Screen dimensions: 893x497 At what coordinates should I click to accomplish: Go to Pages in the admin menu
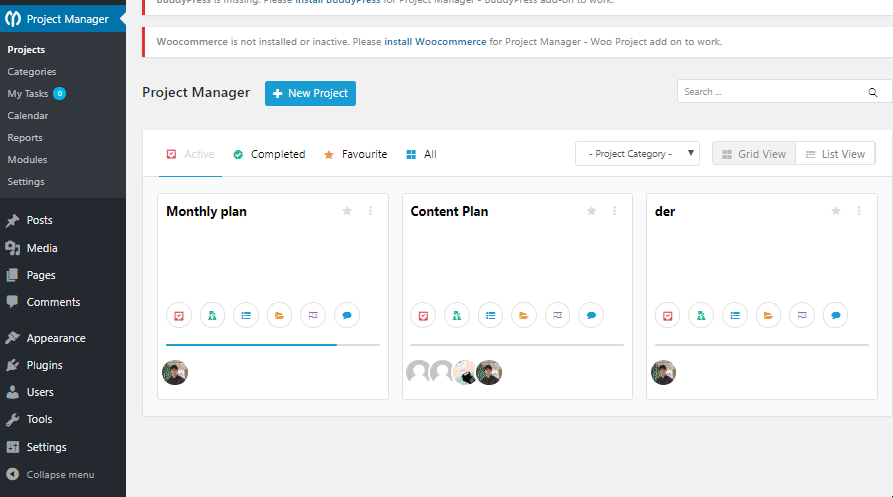point(41,275)
